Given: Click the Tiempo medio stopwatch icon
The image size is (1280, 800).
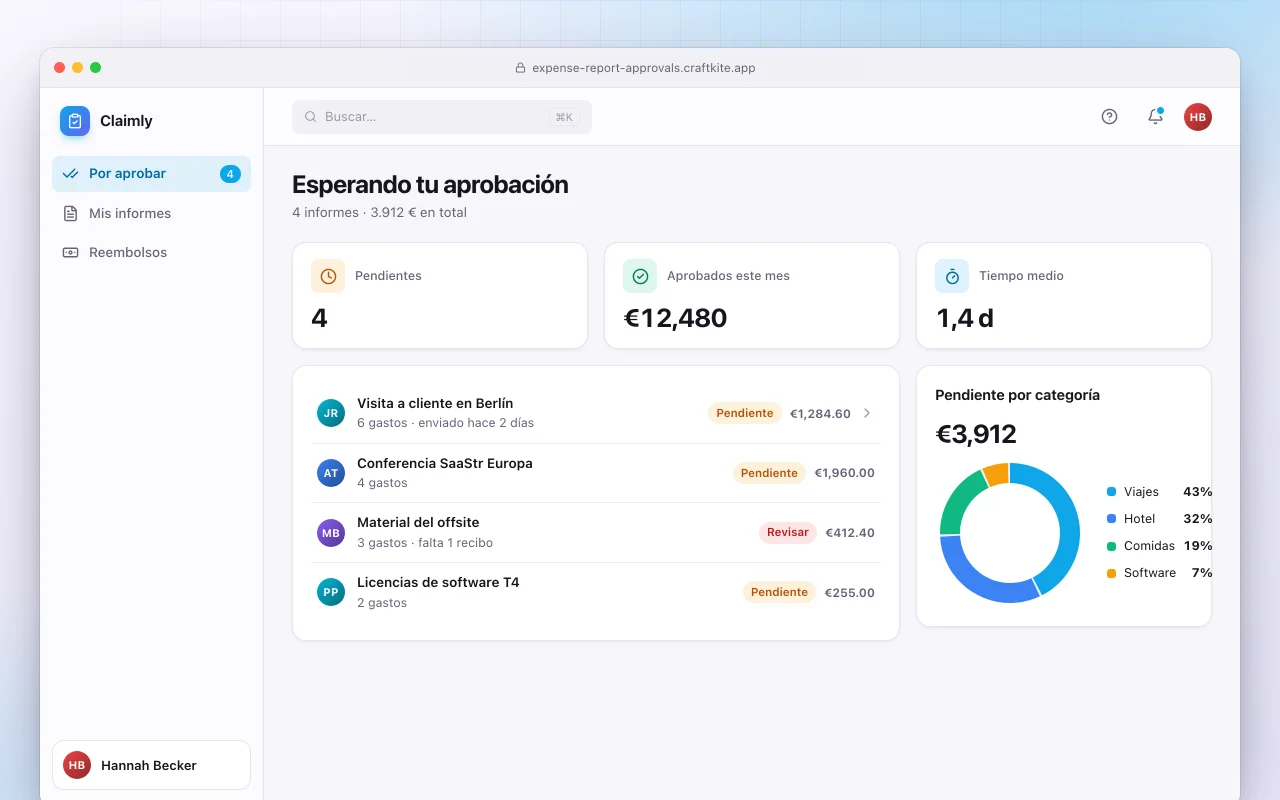Looking at the screenshot, I should (x=952, y=276).
